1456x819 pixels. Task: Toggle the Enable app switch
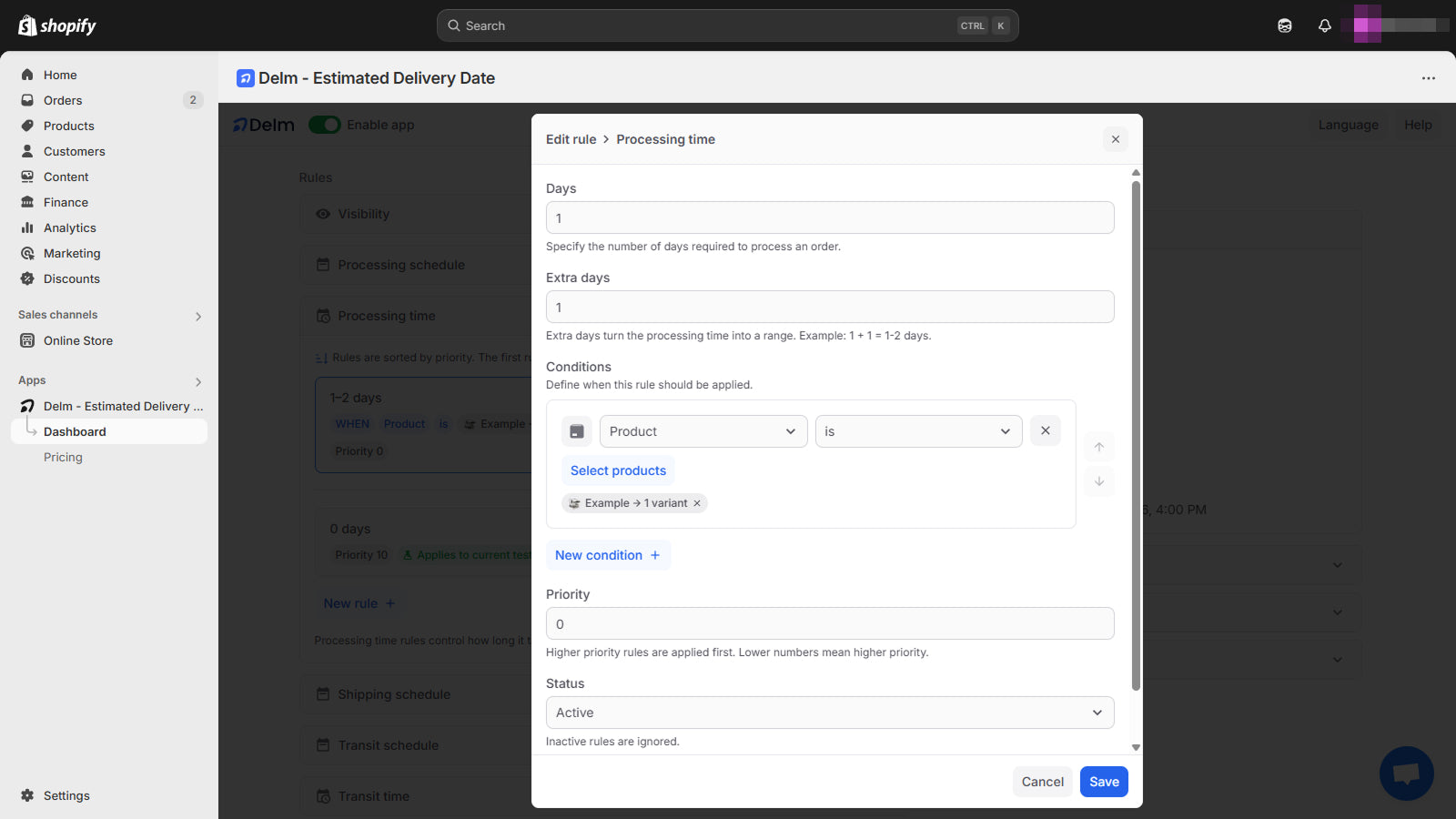coord(325,125)
